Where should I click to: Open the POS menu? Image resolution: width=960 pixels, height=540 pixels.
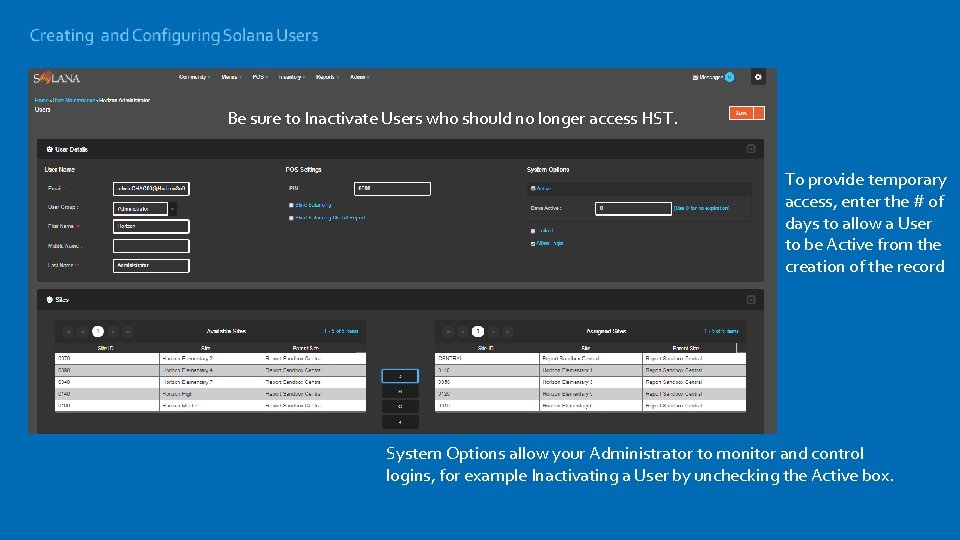click(260, 77)
